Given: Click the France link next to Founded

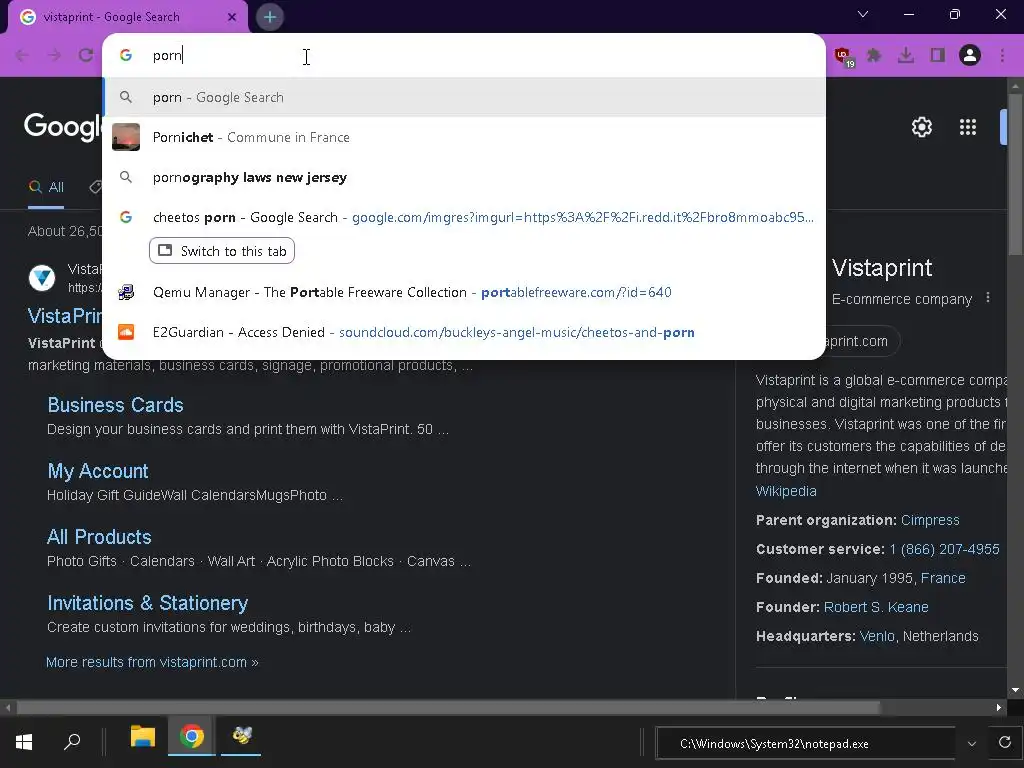Looking at the screenshot, I should pos(943,578).
